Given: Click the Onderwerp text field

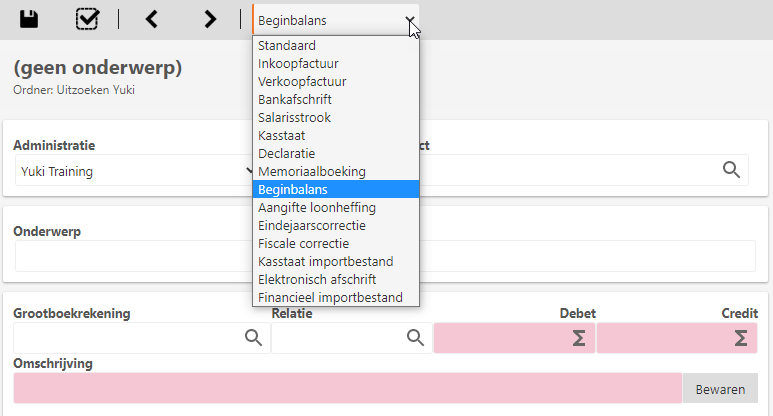Looking at the screenshot, I should point(130,256).
